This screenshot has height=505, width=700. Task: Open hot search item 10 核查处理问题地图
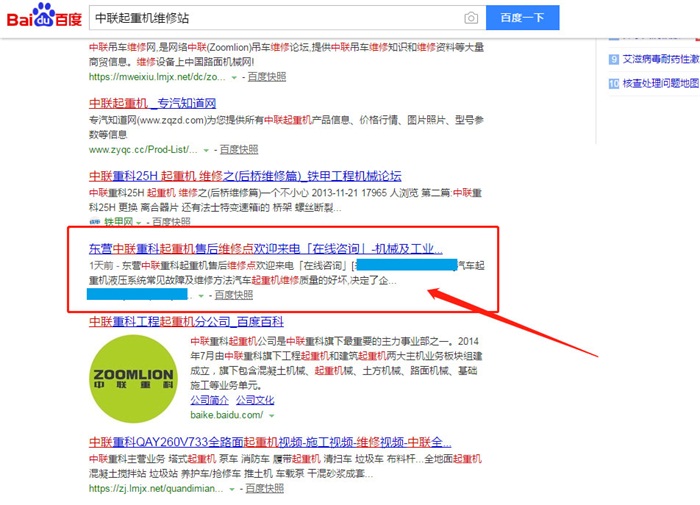[661, 83]
